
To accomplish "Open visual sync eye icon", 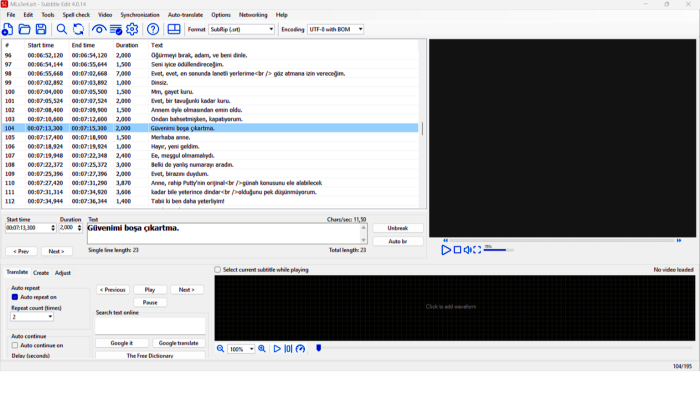I will (x=99, y=29).
